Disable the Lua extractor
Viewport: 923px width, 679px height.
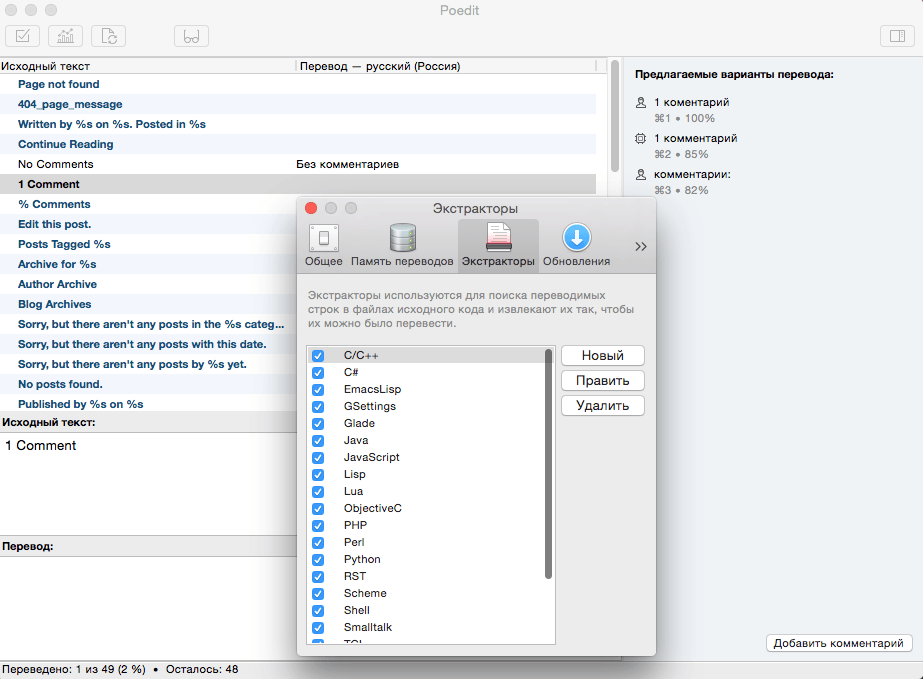pos(318,492)
